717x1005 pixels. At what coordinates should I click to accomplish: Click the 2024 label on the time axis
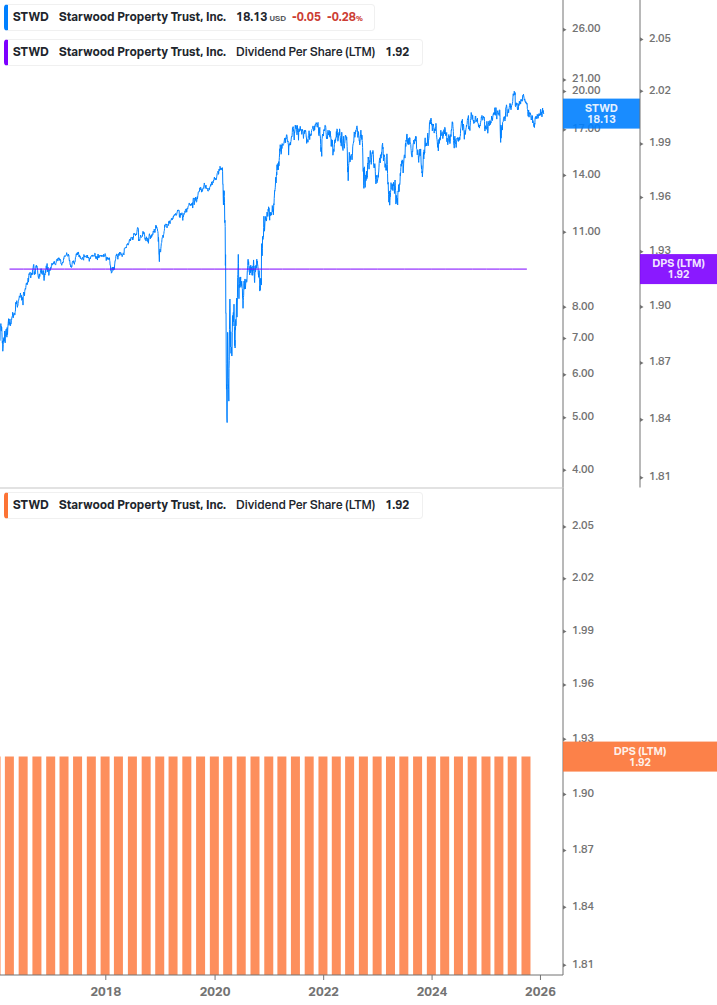[432, 991]
